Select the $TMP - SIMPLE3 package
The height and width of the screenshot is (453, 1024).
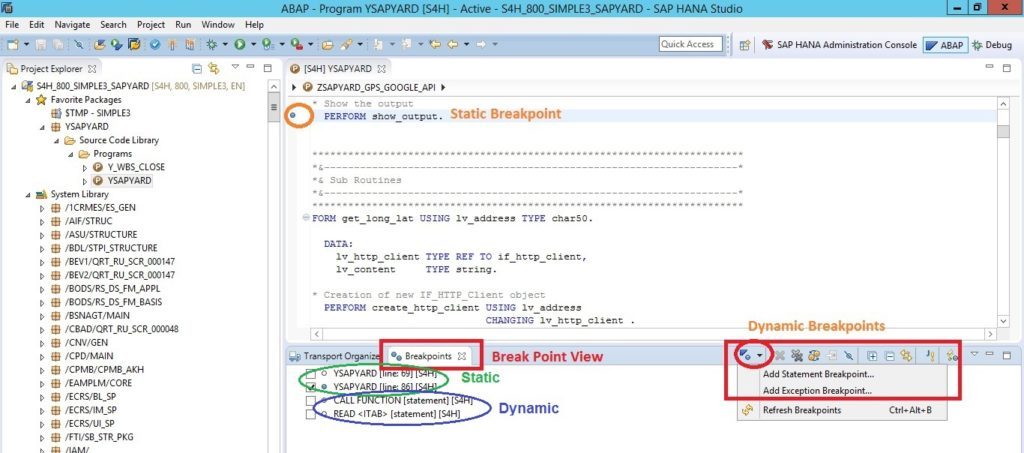91,113
